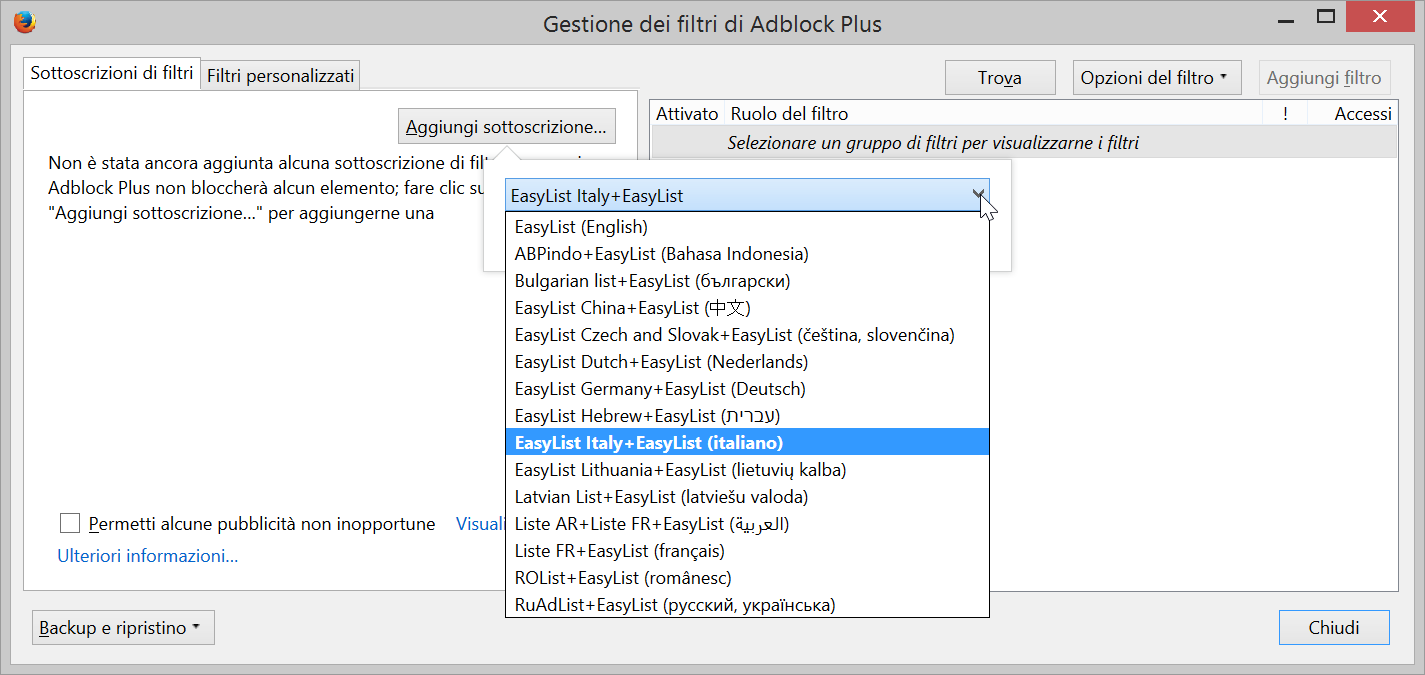
Task: Pick EasyList Hebrew+EasyList option
Action: pyautogui.click(x=747, y=416)
